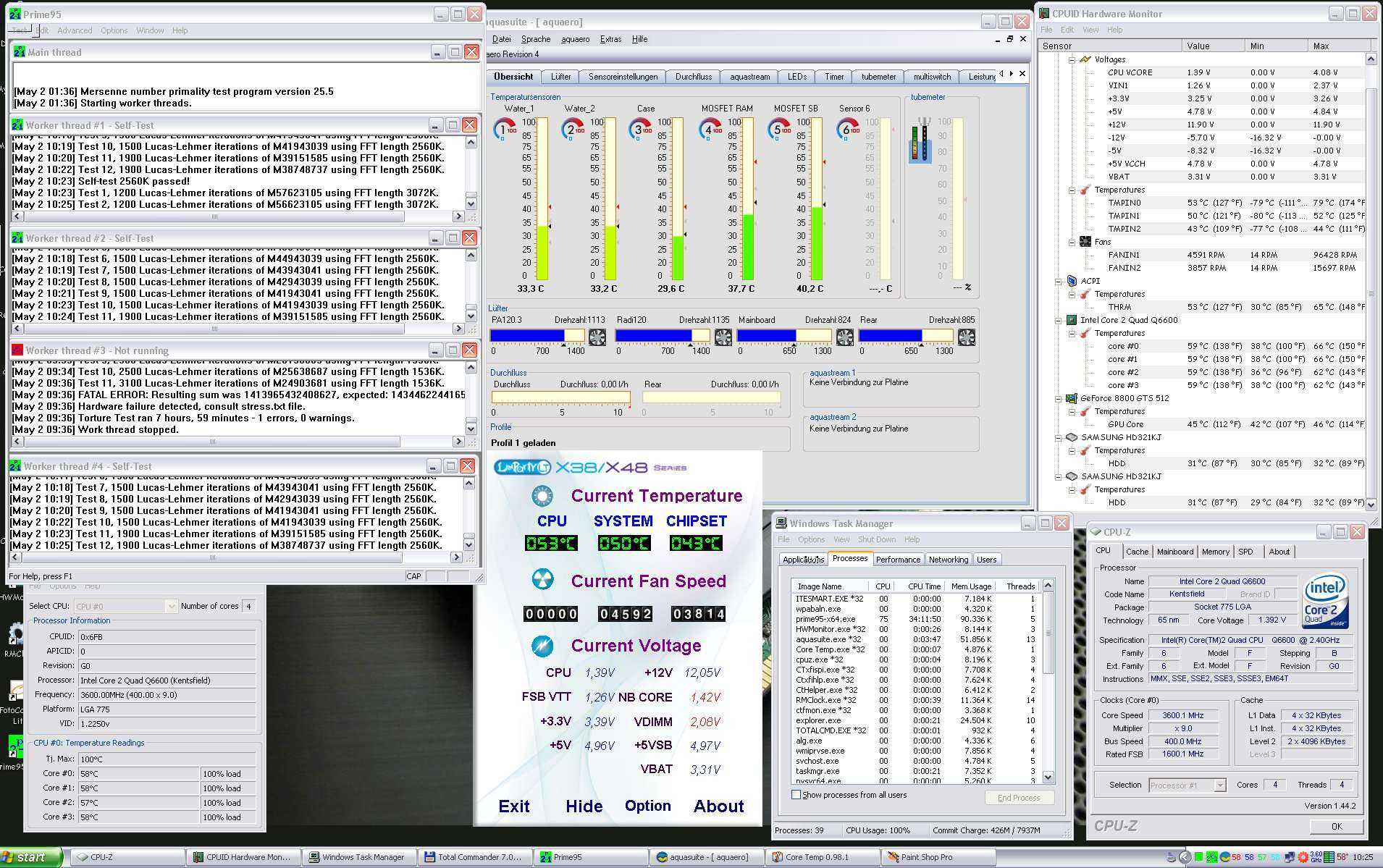Click the GeForce 8800 GTS 512 card icon
The width and height of the screenshot is (1383, 868).
click(1071, 398)
